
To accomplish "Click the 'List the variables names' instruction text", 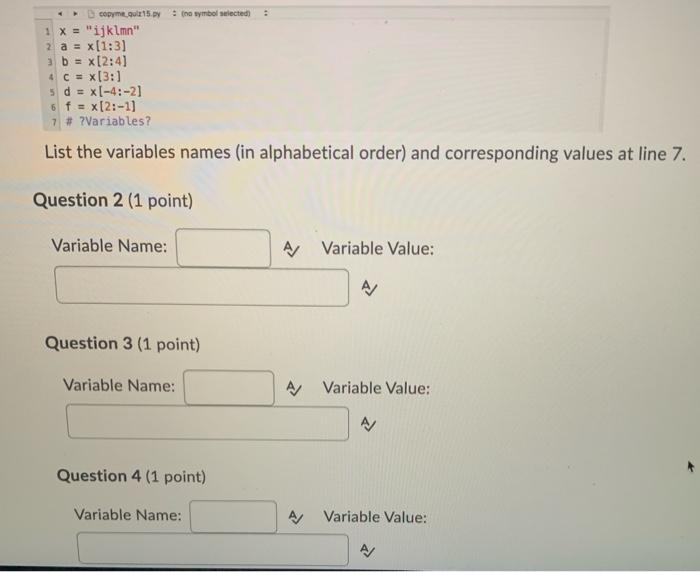I will [x=365, y=153].
